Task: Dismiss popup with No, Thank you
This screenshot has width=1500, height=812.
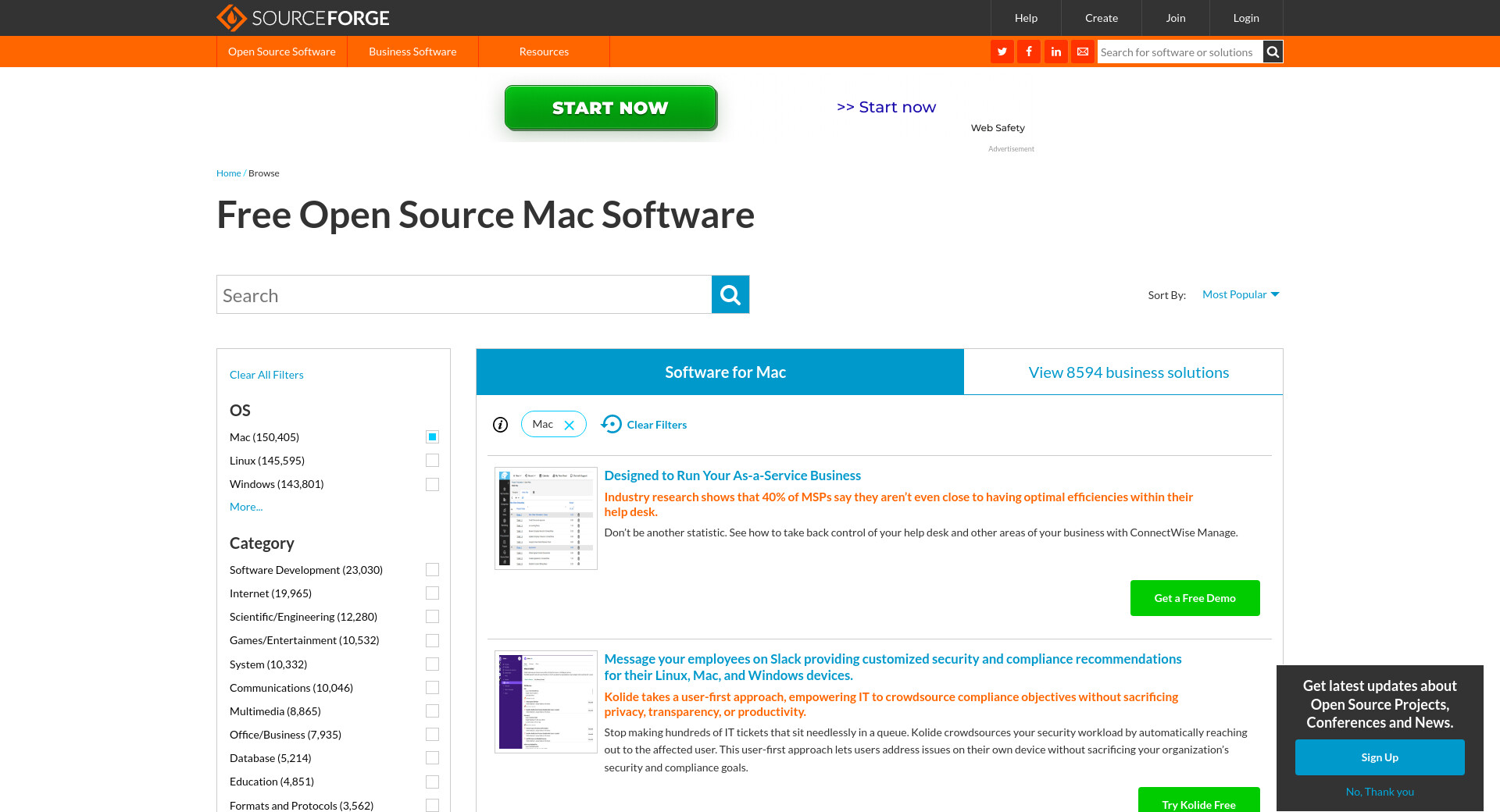Action: 1380,792
